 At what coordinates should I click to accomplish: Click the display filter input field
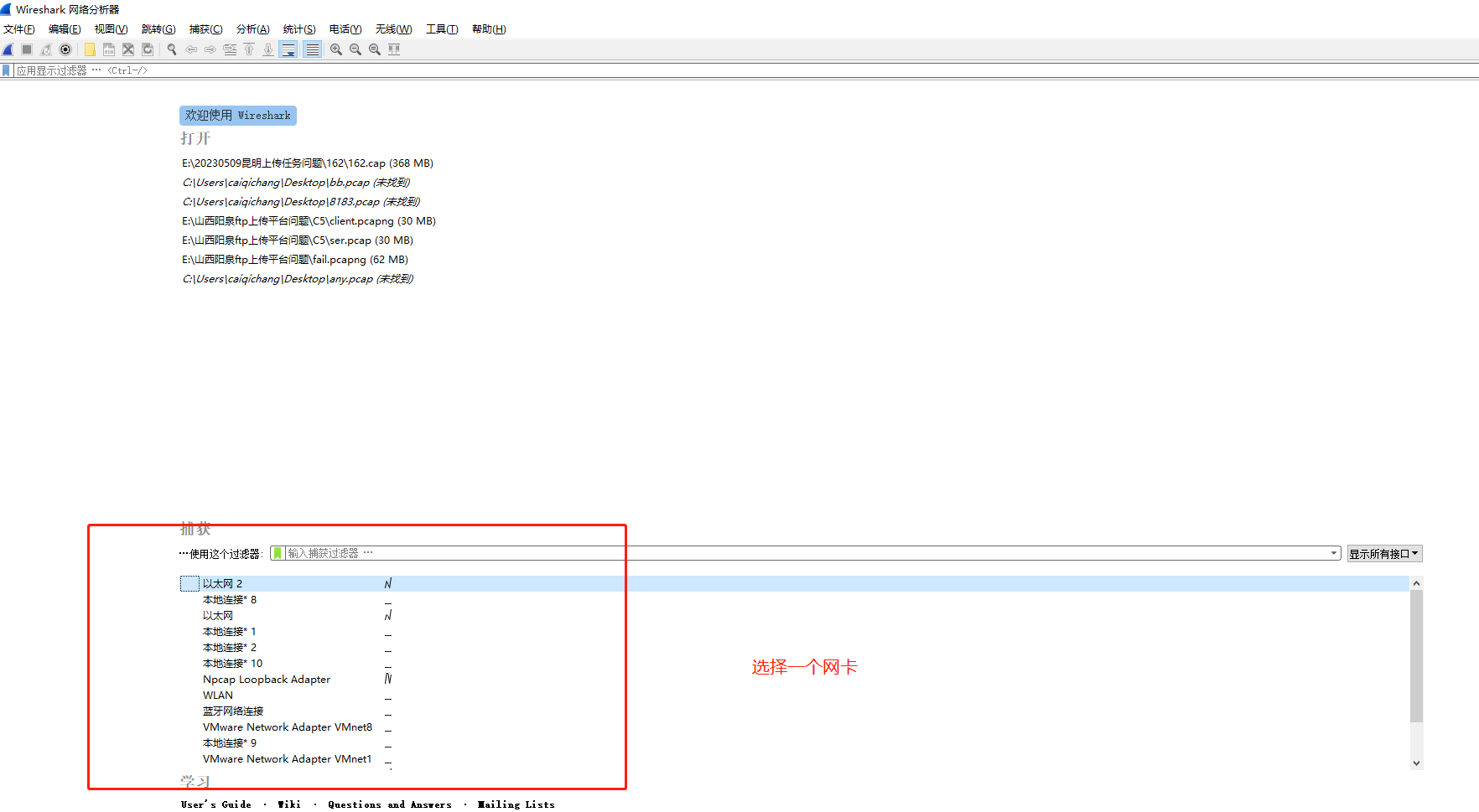746,70
